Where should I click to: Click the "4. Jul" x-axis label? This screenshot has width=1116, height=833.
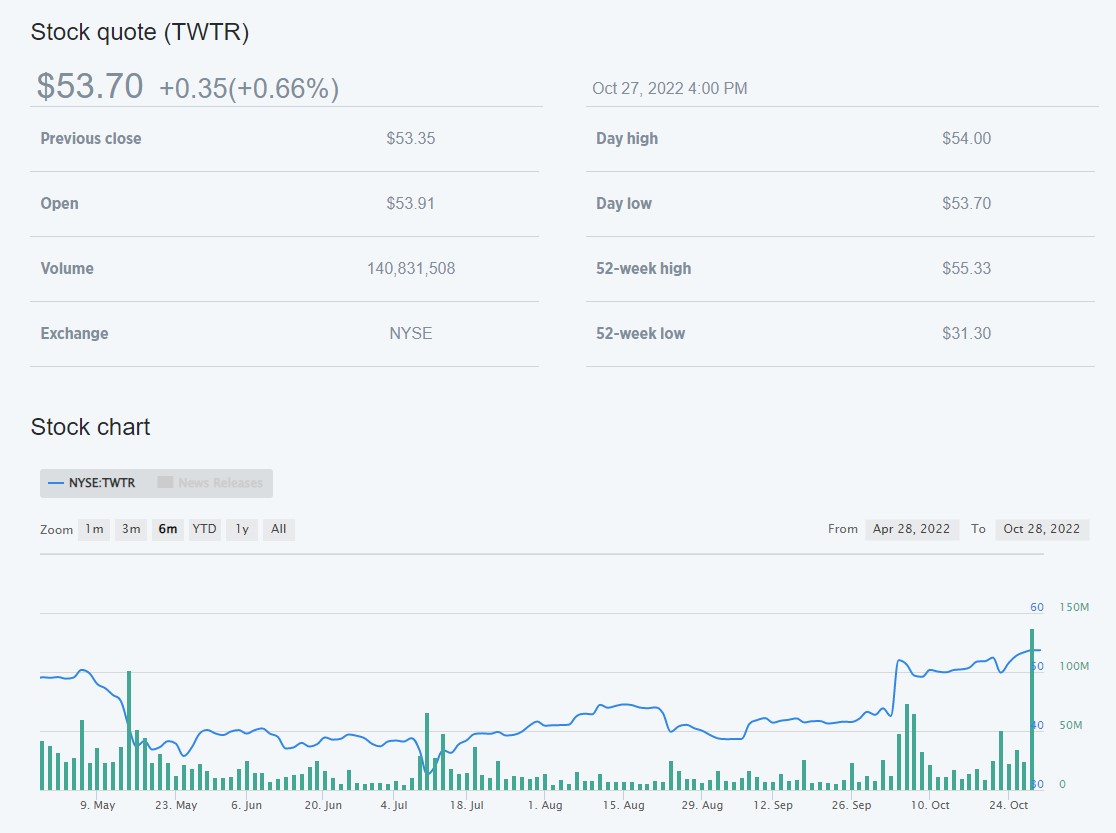coord(394,805)
